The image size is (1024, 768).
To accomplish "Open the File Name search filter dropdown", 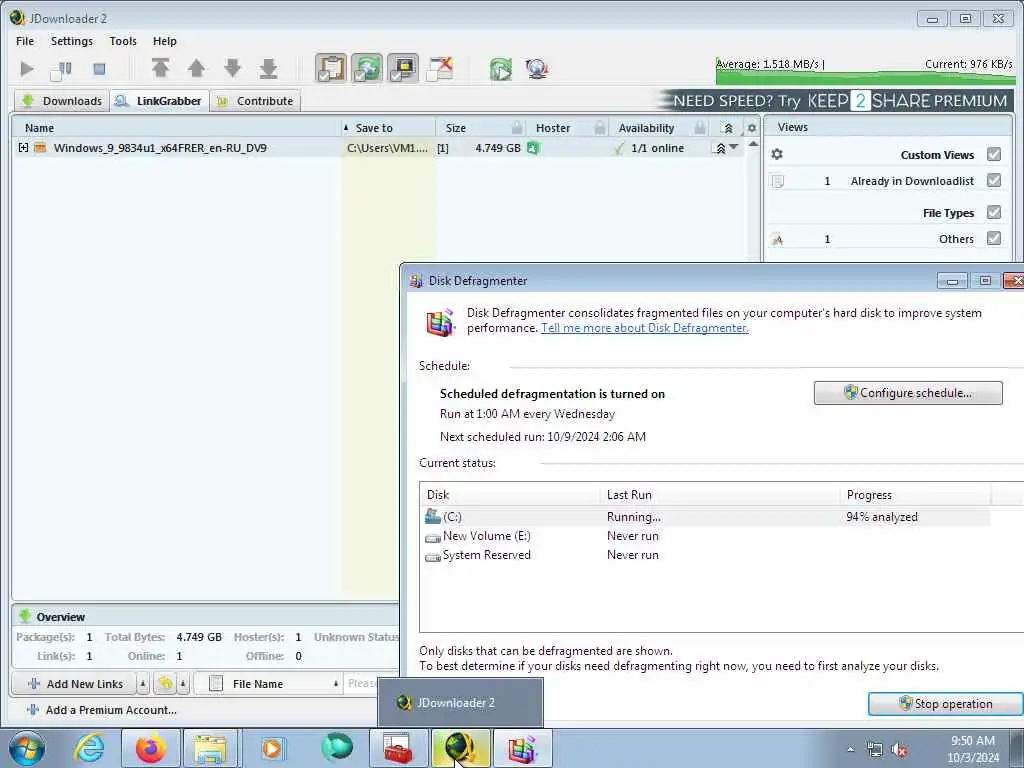I will [x=268, y=684].
